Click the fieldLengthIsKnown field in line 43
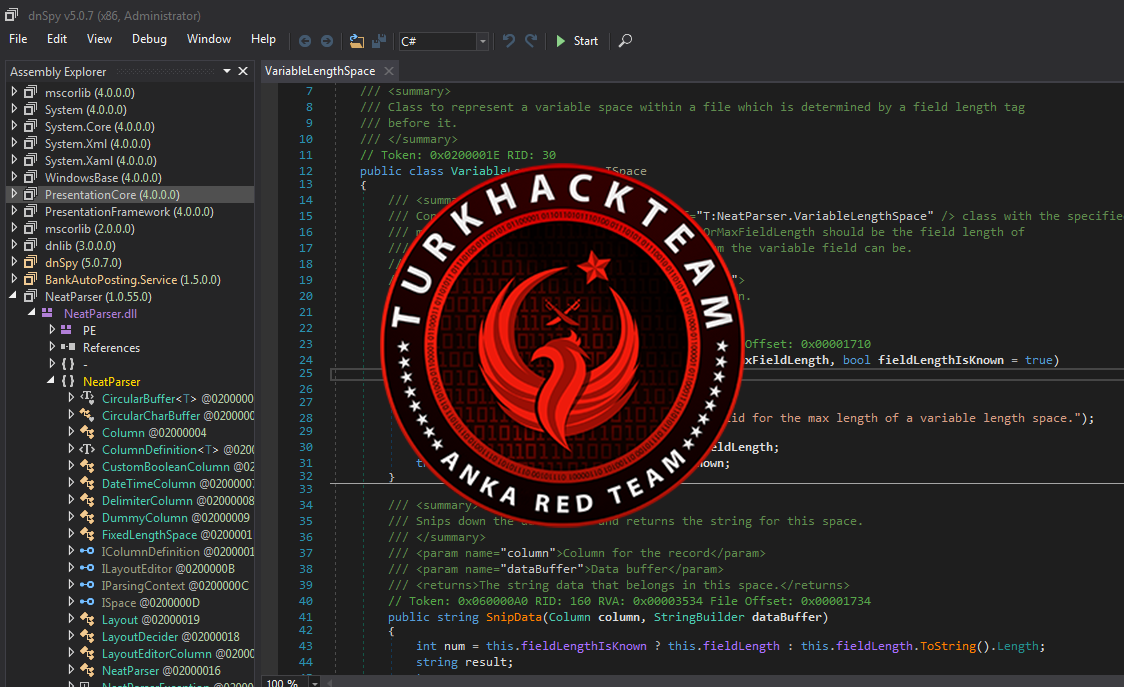Screen dimensions: 1124x687 (x=584, y=646)
